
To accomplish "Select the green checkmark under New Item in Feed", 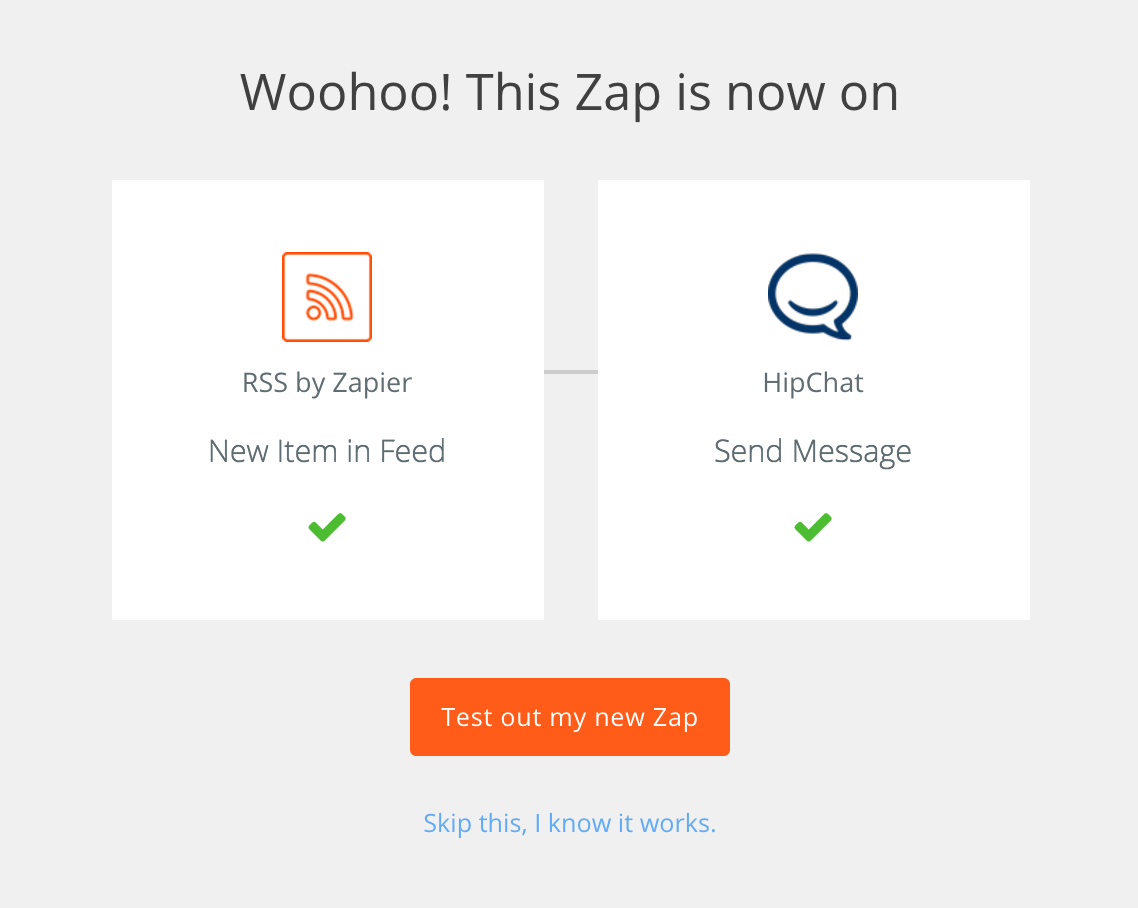I will tap(327, 527).
